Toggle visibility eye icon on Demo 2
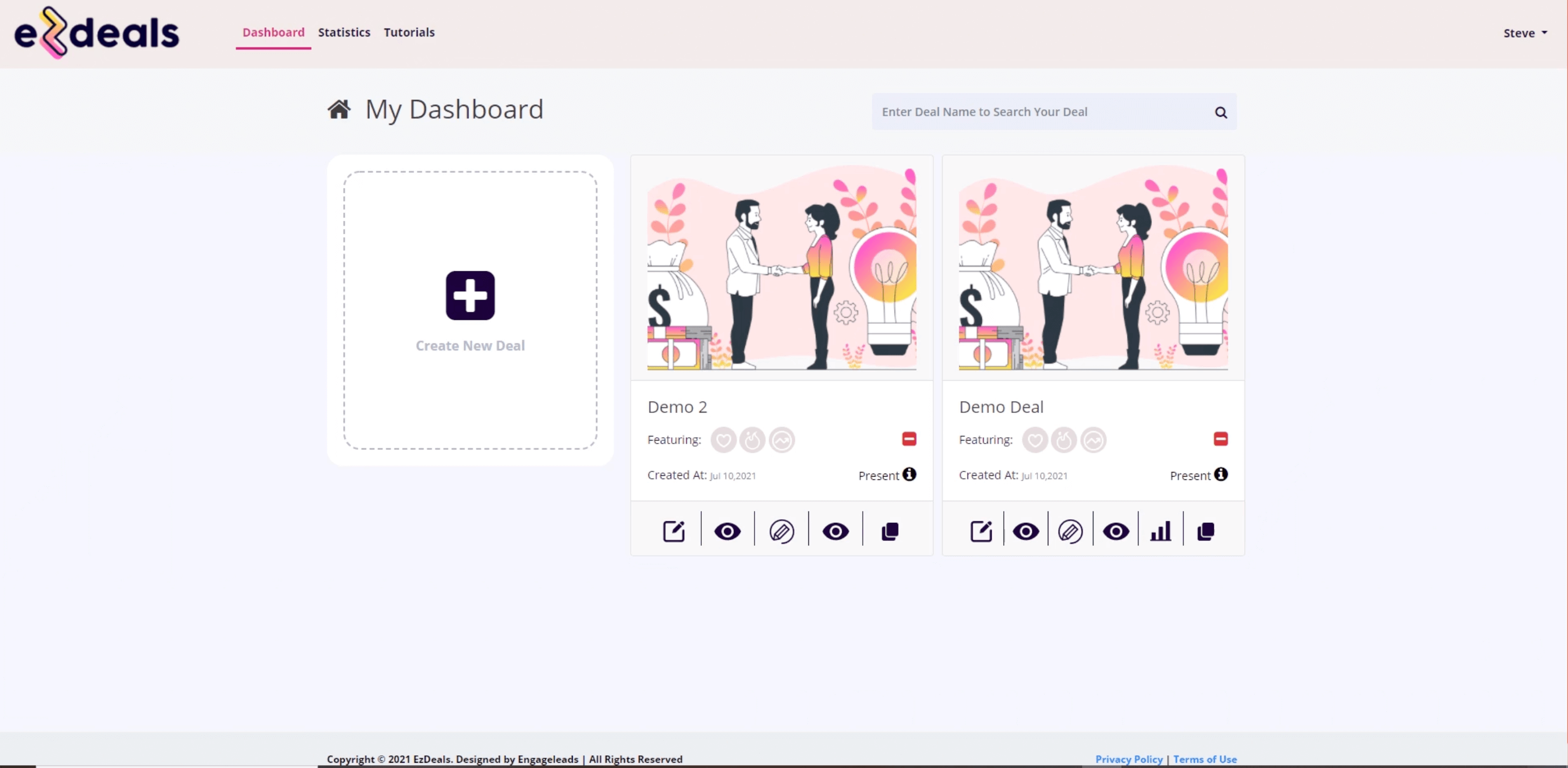This screenshot has width=1568, height=768. [727, 531]
